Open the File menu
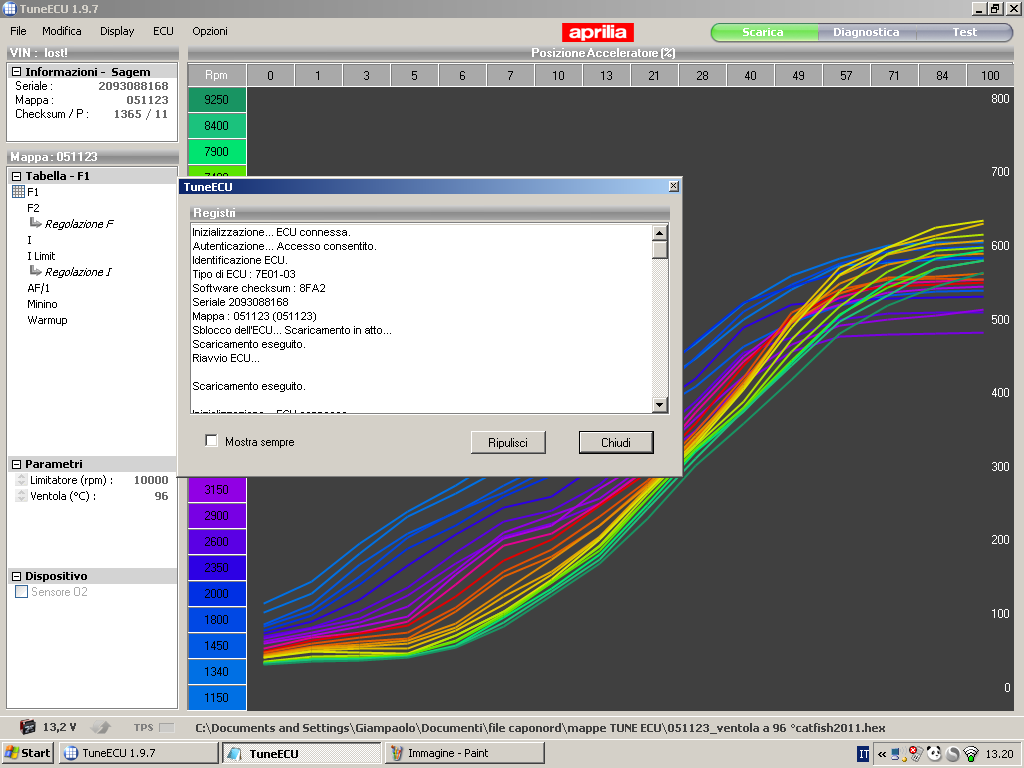 (x=18, y=31)
